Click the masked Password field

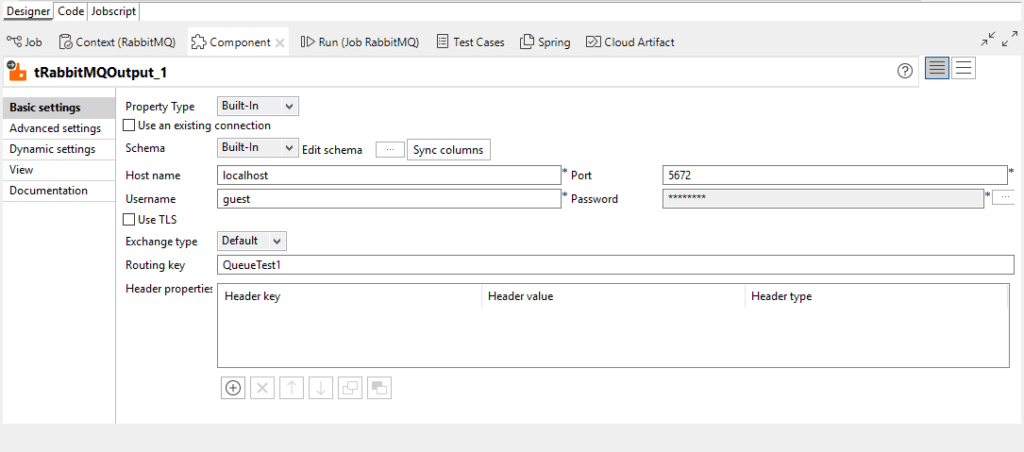click(x=824, y=199)
